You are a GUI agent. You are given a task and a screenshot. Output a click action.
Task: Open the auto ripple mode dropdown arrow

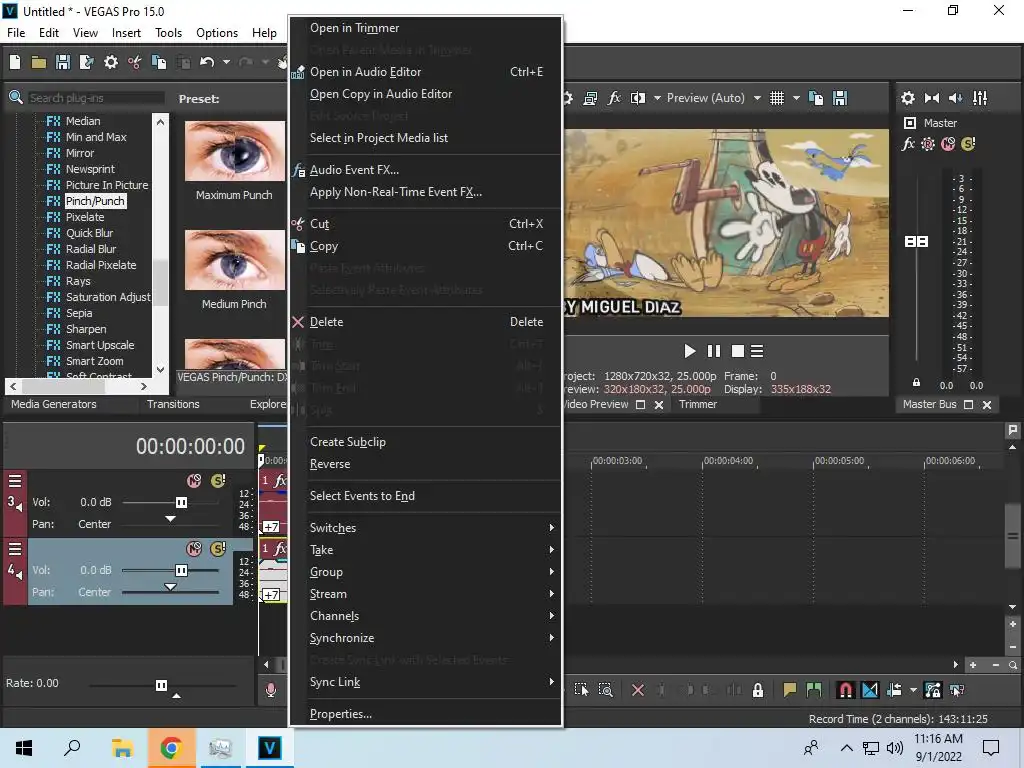tap(913, 690)
